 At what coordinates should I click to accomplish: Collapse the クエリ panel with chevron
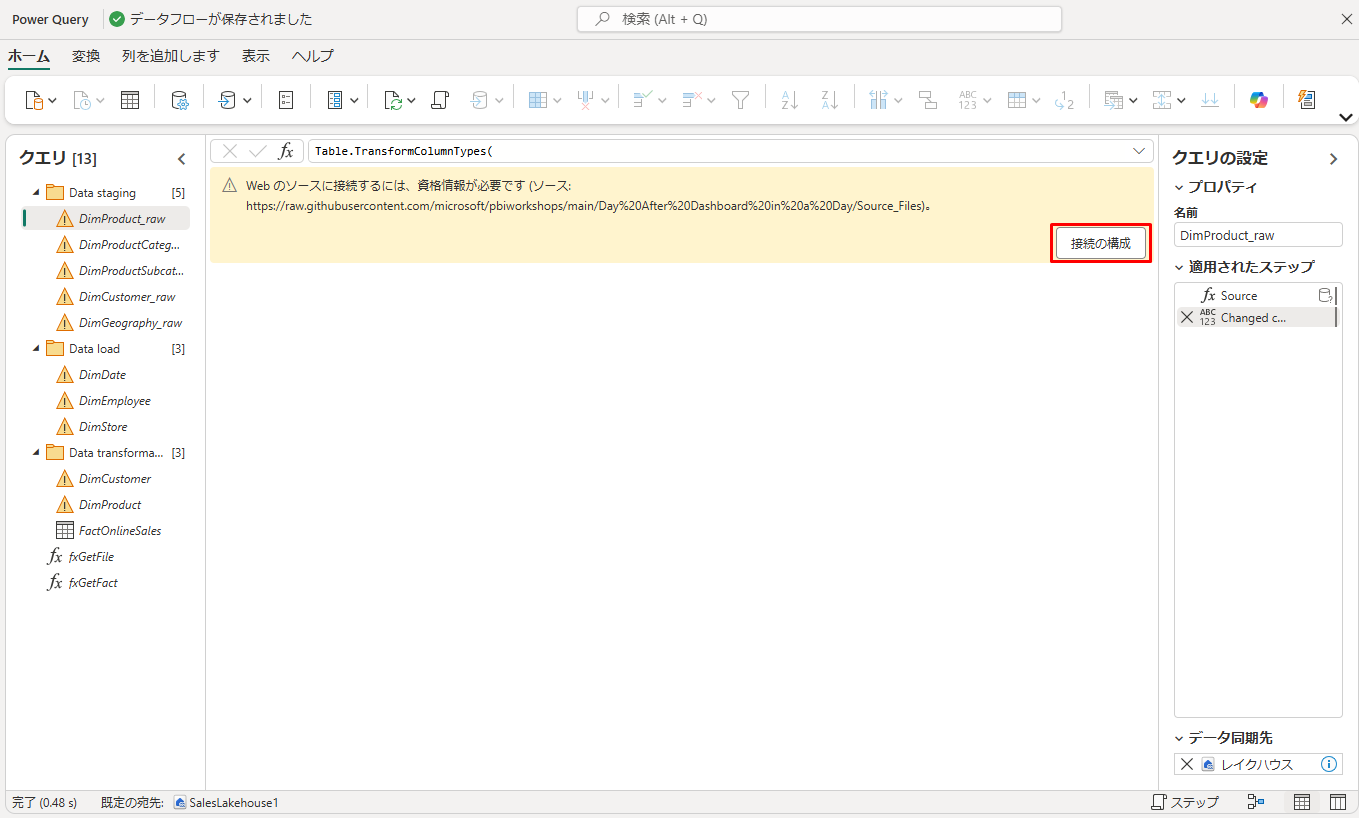181,159
